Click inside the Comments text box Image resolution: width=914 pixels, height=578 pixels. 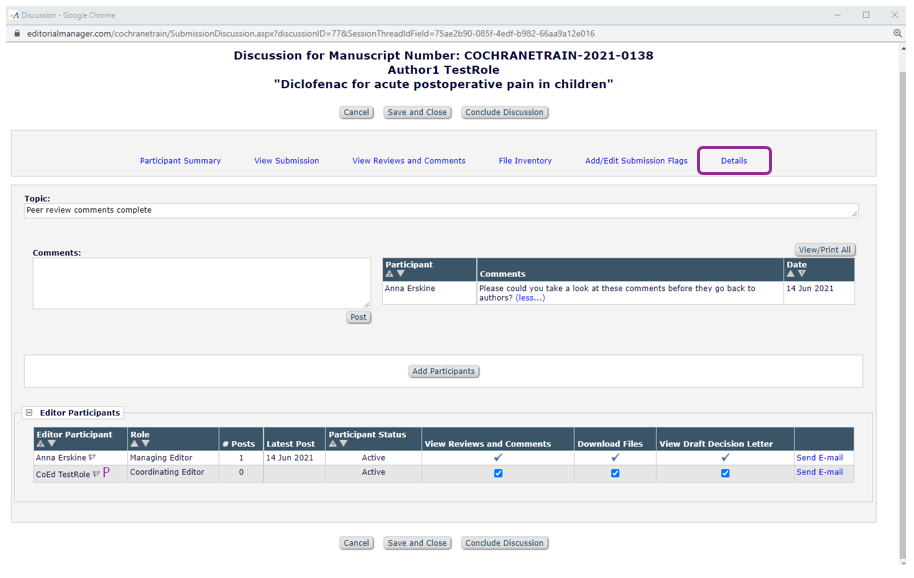(201, 283)
